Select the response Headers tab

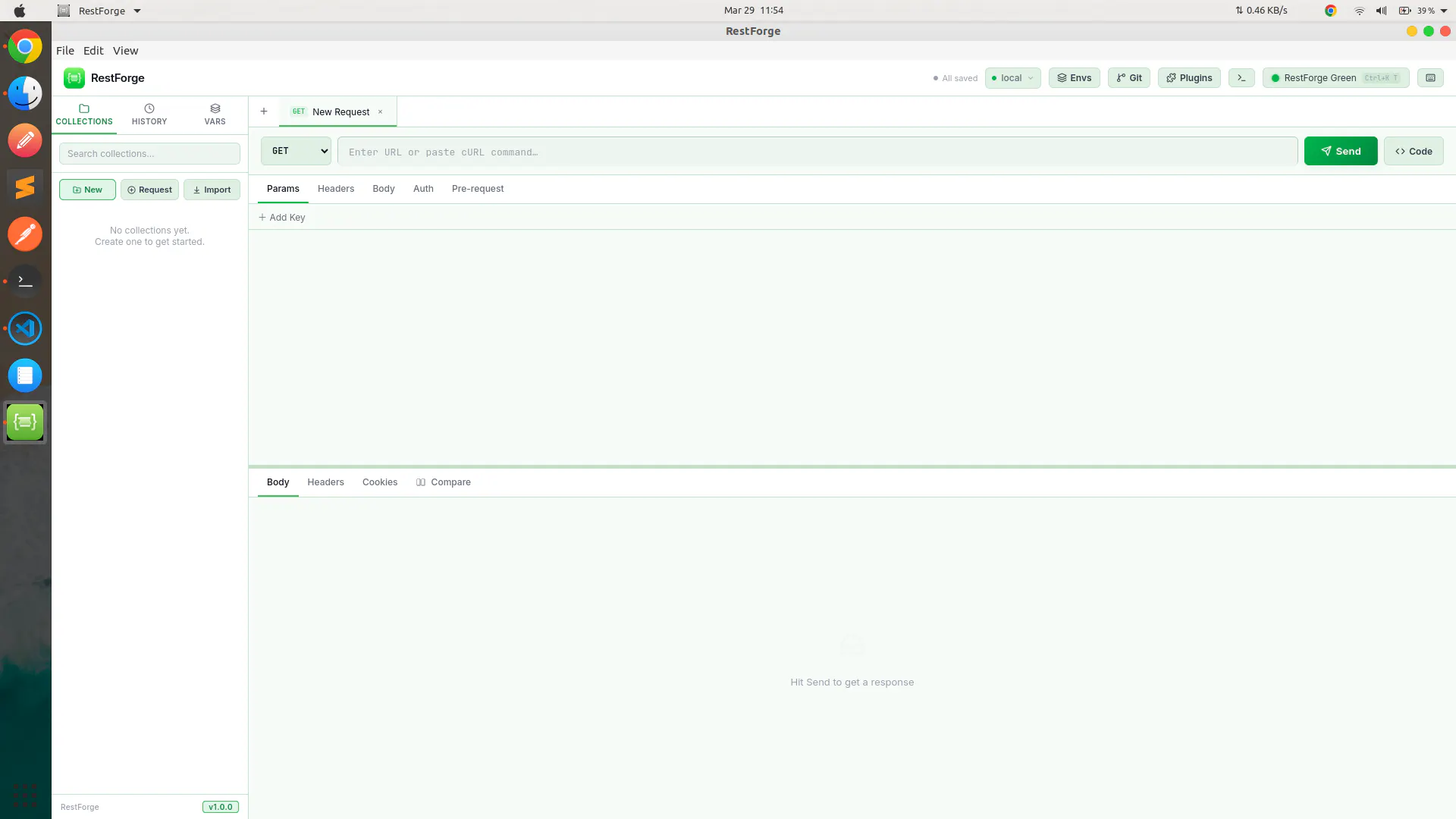(x=326, y=482)
